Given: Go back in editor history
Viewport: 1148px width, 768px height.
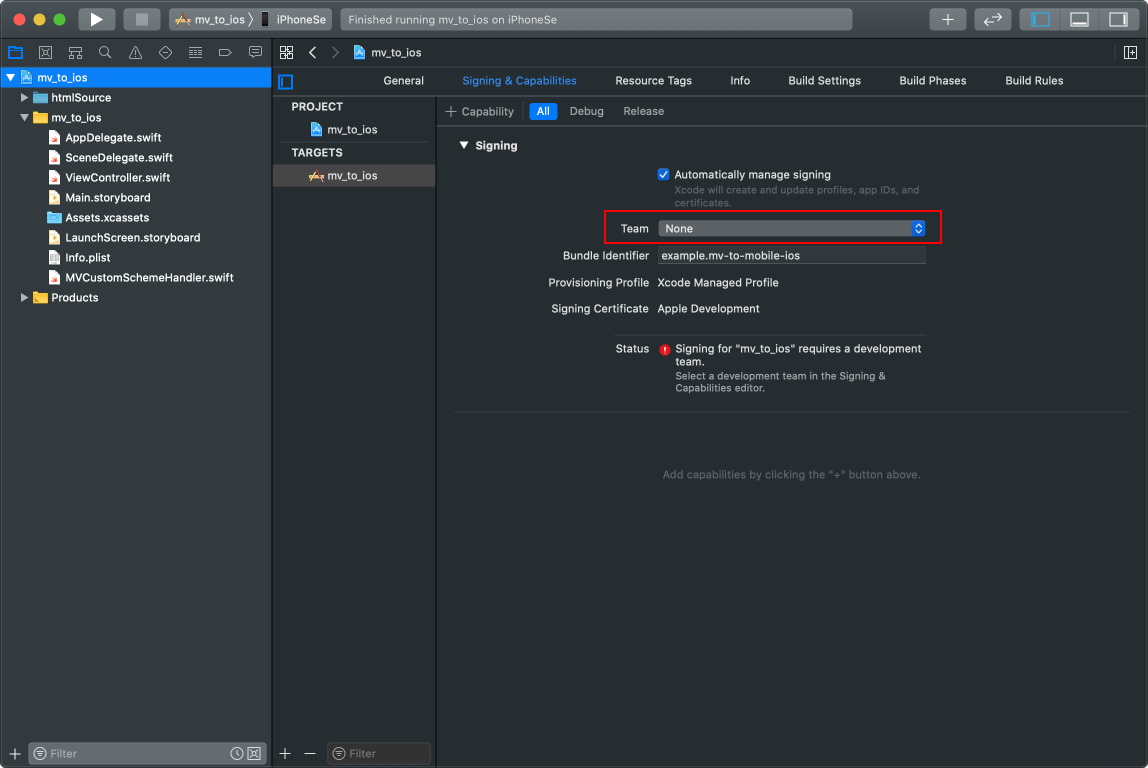Looking at the screenshot, I should 313,53.
